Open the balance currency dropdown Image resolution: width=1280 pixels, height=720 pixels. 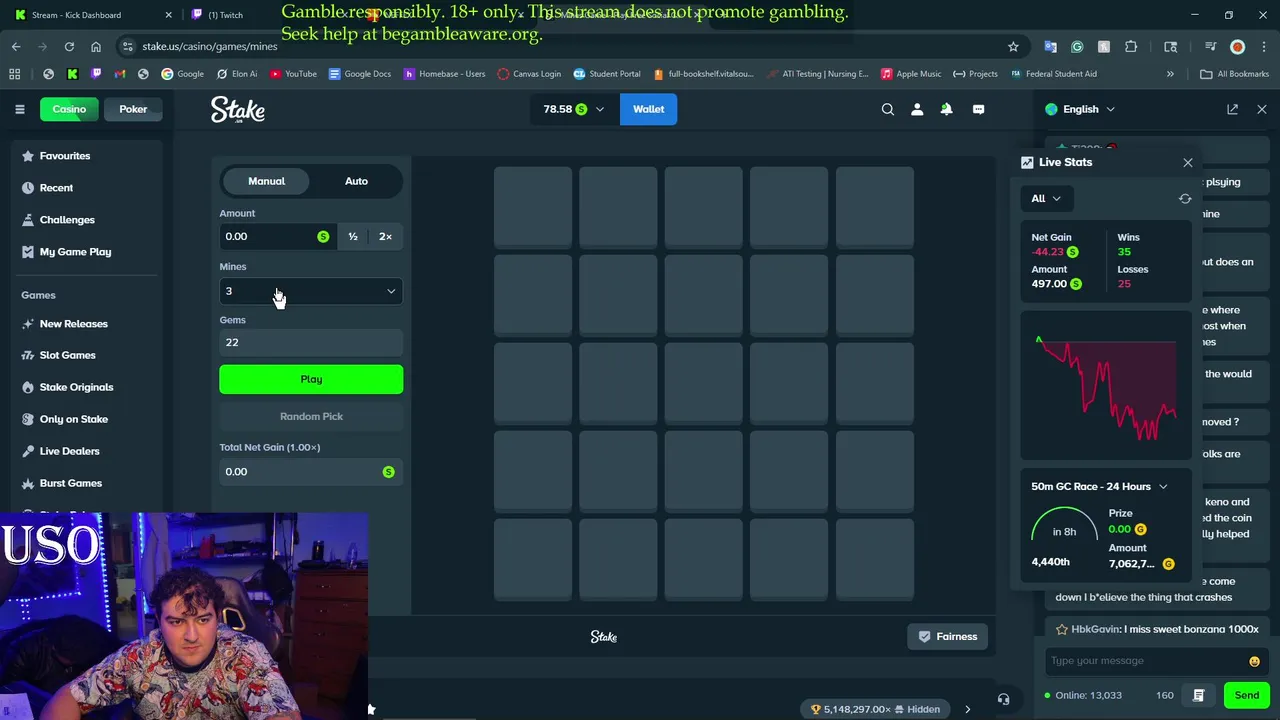pos(573,109)
